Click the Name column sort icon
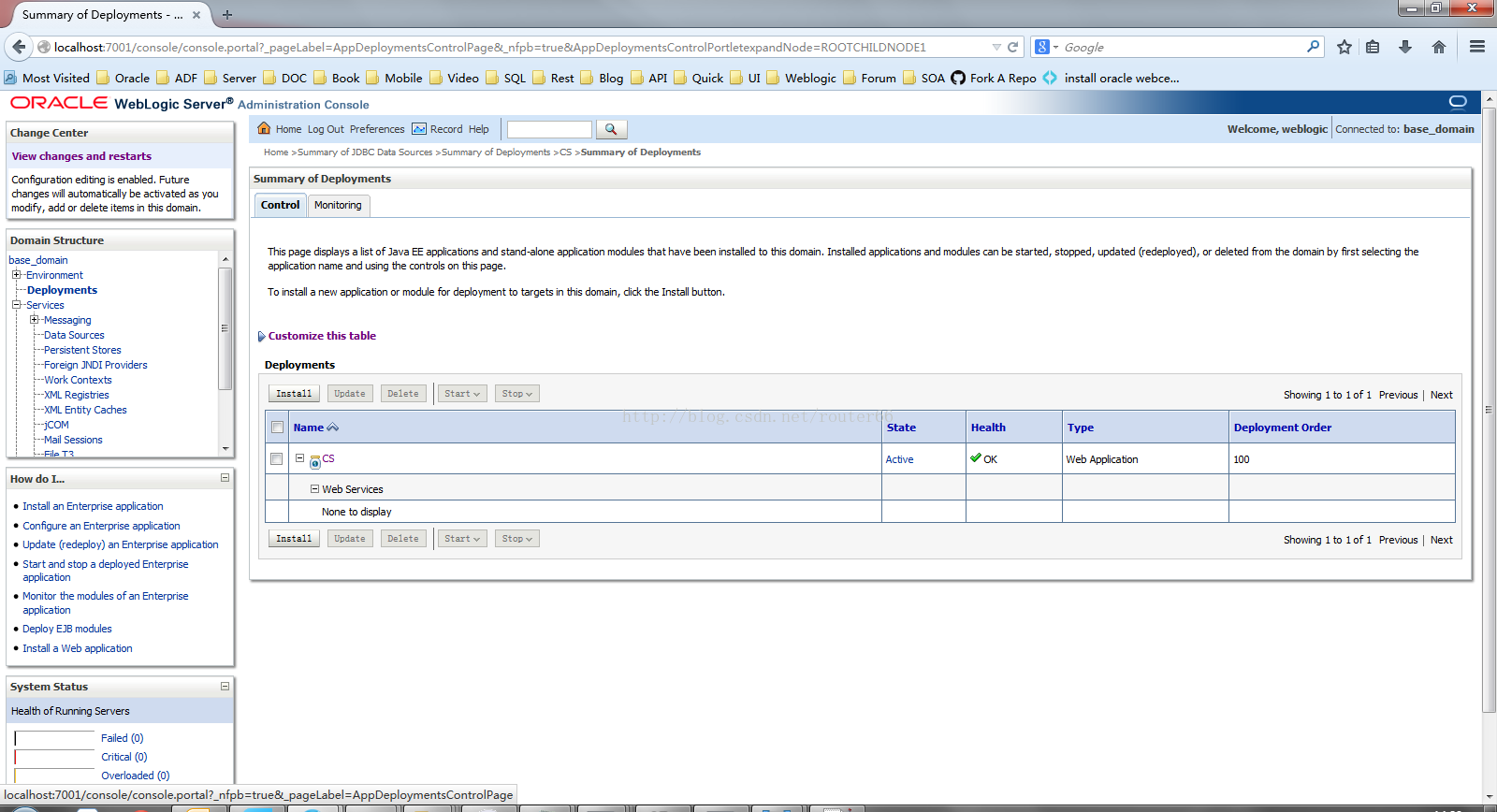 (x=333, y=428)
